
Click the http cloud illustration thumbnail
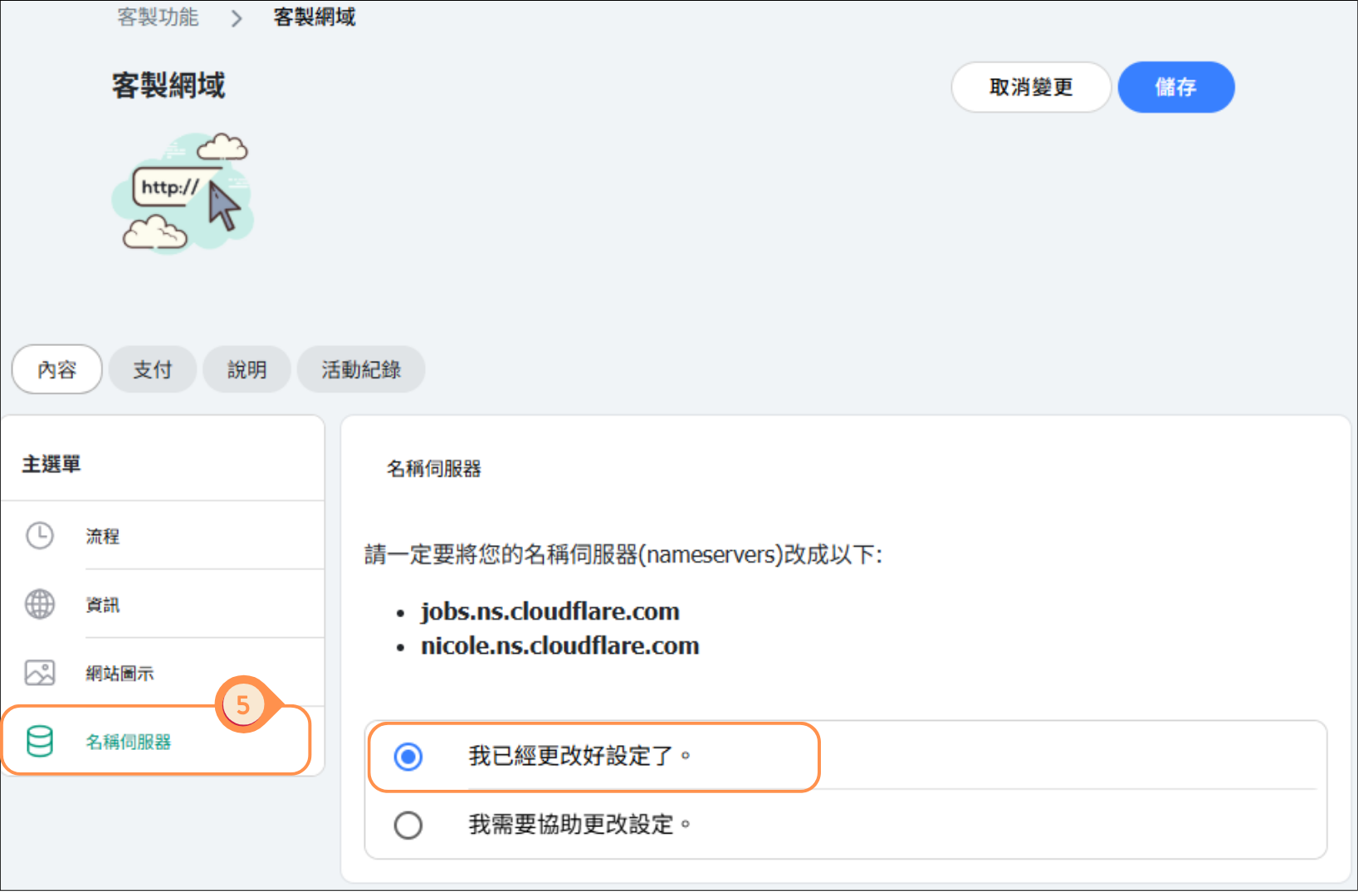coord(183,192)
